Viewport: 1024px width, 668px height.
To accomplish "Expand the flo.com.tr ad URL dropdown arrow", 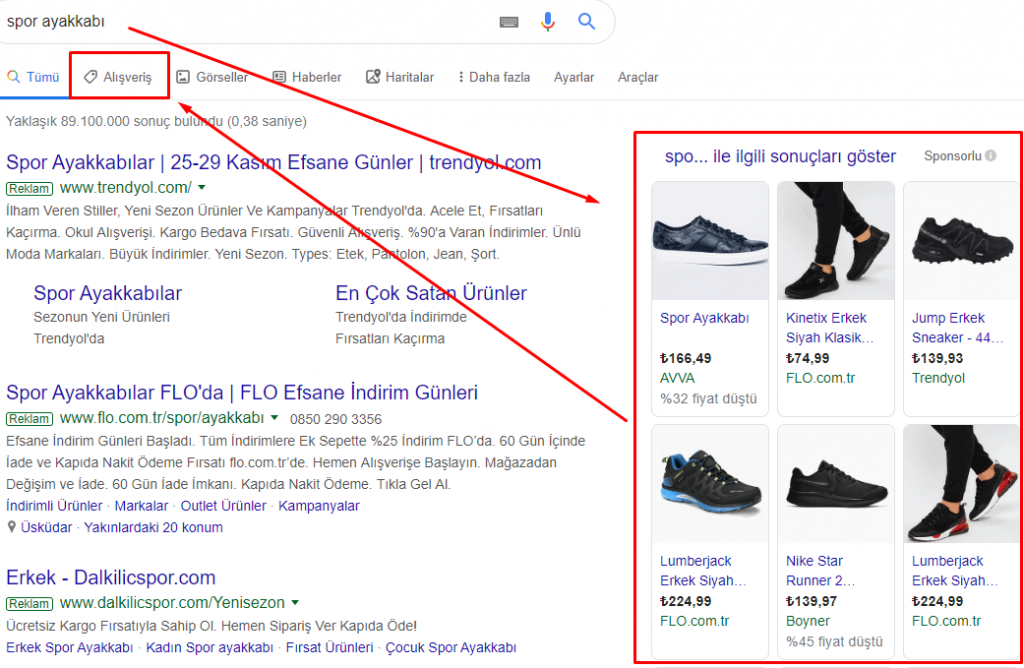I will pos(273,418).
